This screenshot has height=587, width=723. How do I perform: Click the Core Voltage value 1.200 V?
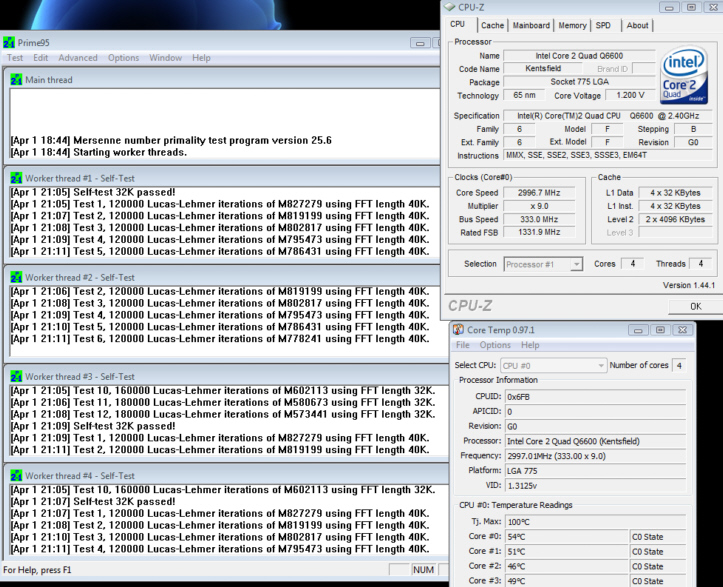(630, 95)
